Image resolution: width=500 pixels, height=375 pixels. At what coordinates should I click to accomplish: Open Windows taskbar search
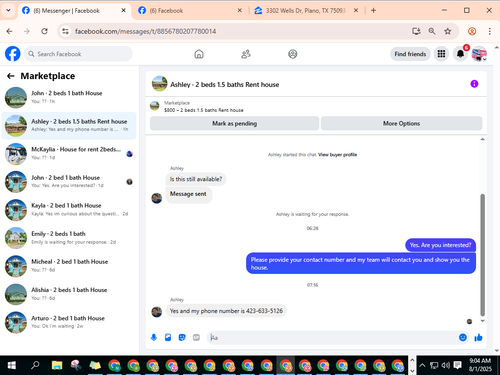(x=35, y=366)
